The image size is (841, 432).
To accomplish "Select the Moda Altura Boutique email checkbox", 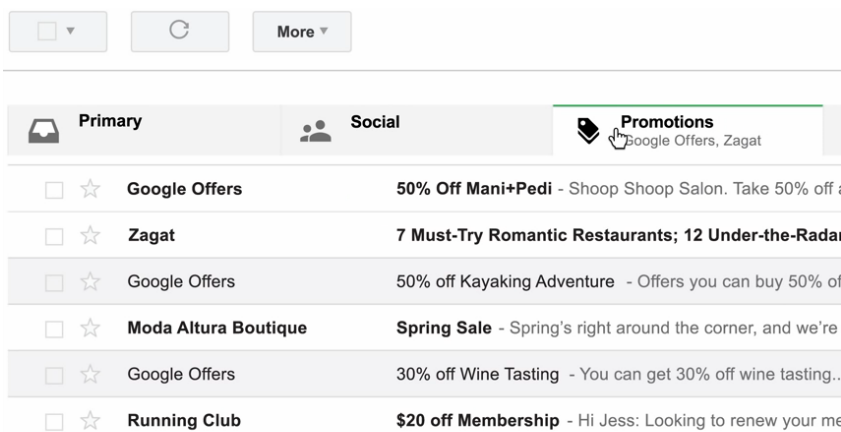I will (54, 329).
